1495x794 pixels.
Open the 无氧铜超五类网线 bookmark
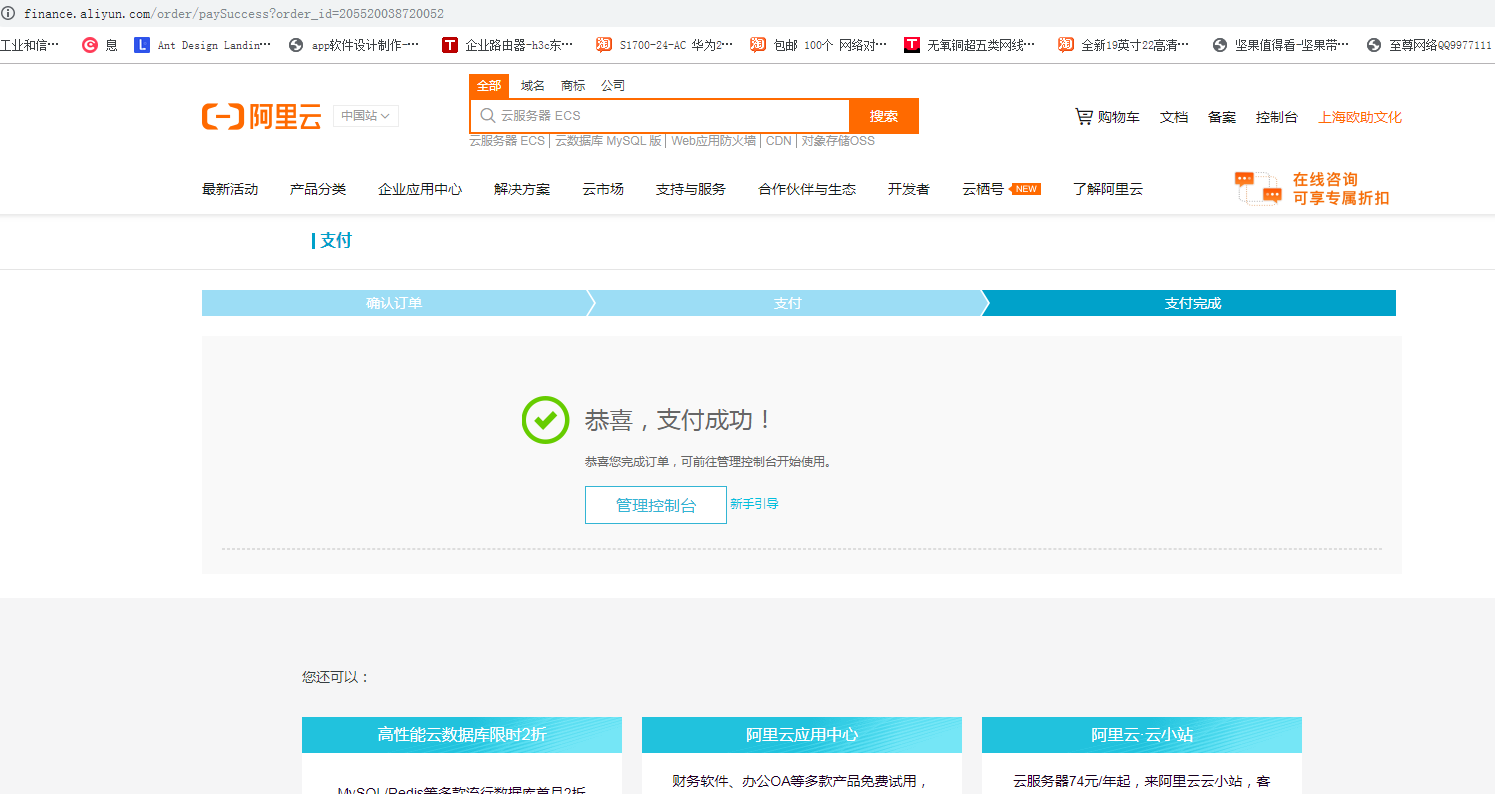970,45
